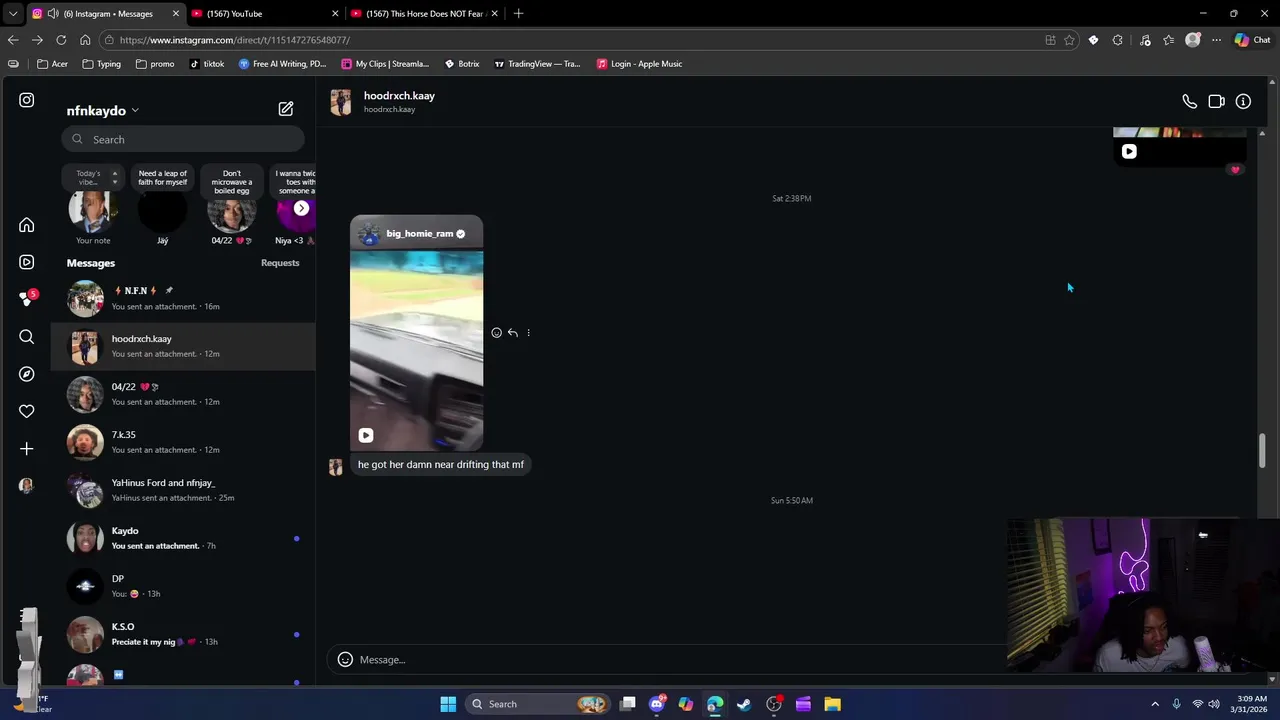Open the promo bookmarks folder
This screenshot has width=1280, height=720.
point(155,64)
